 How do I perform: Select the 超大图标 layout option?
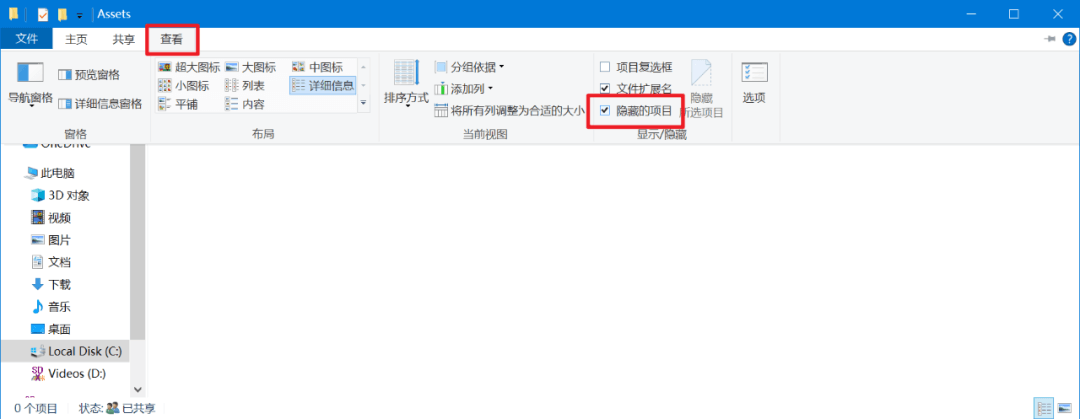tap(189, 67)
